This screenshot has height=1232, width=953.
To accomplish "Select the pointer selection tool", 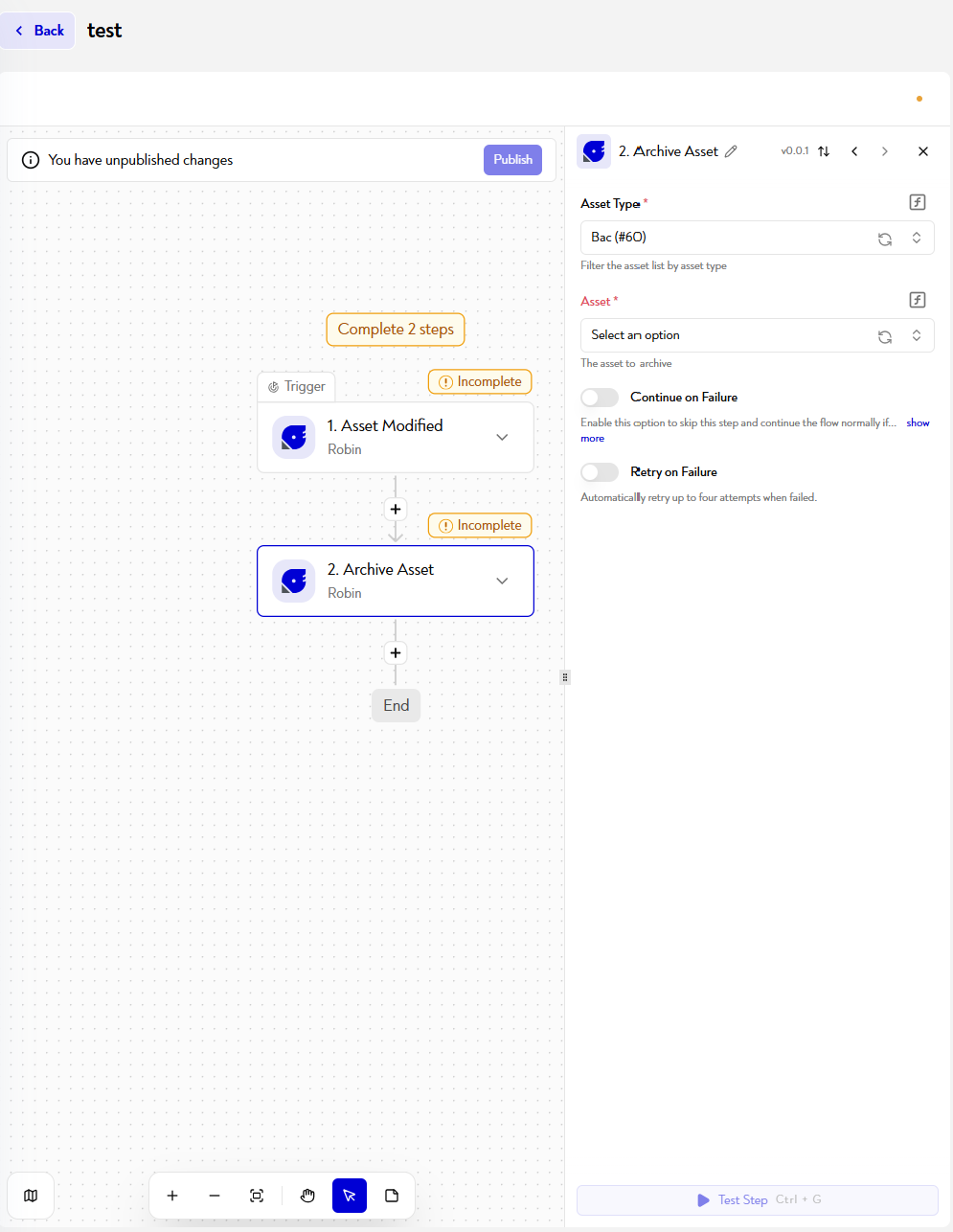I will [x=350, y=1196].
